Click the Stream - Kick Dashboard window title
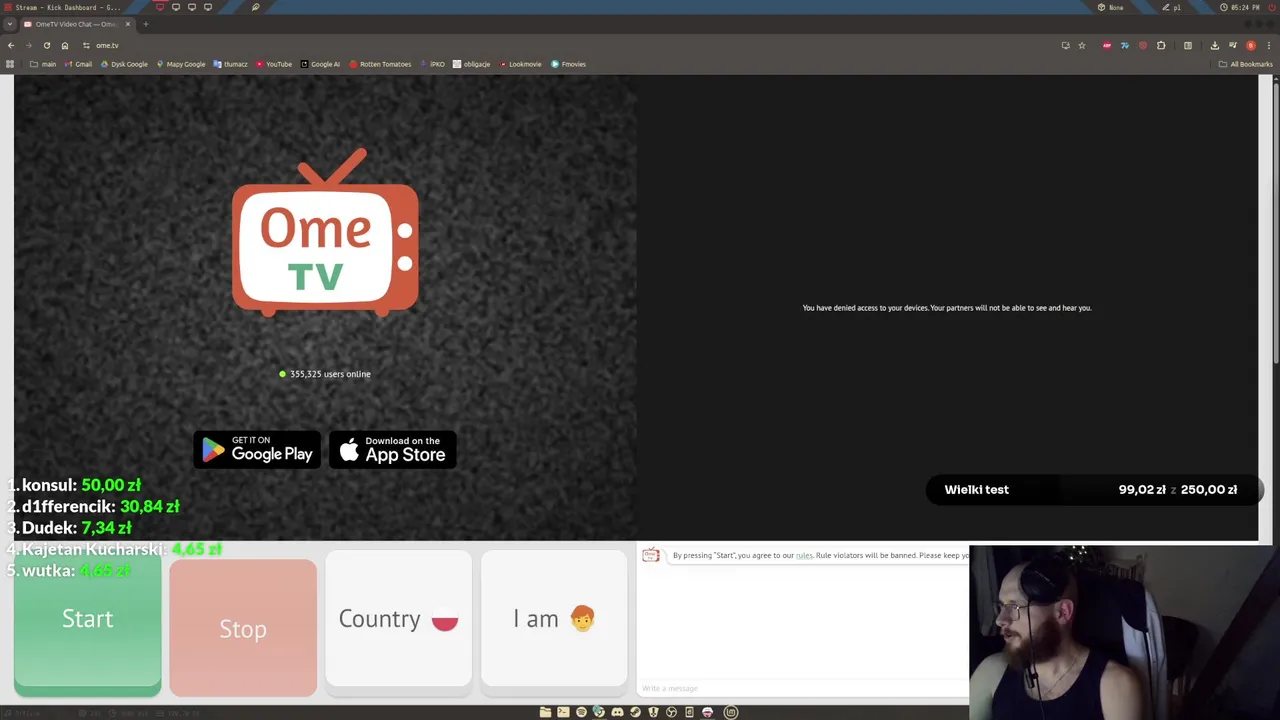 point(68,7)
